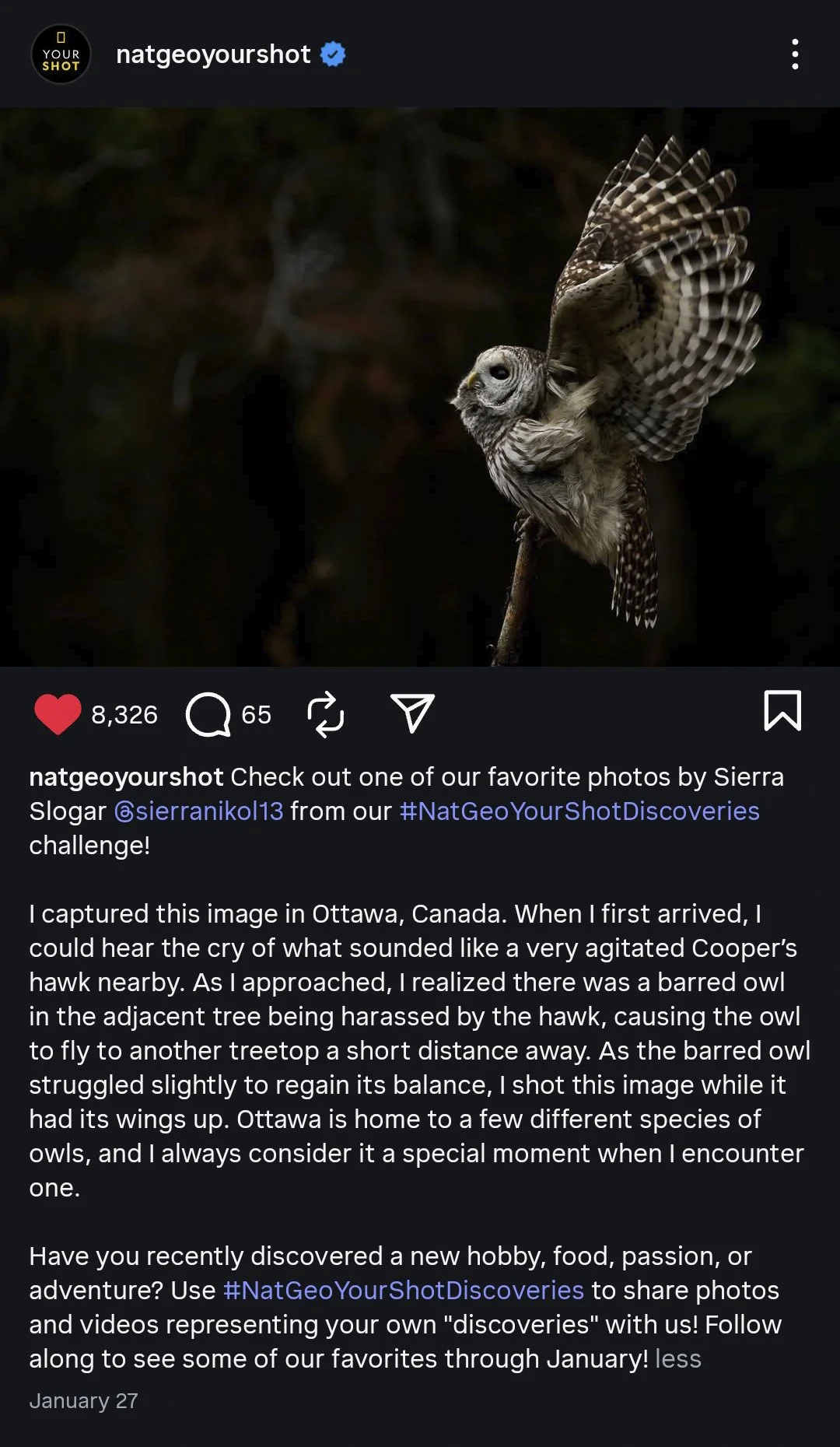840x1447 pixels.
Task: Unlike the post with the red heart
Action: tap(58, 713)
